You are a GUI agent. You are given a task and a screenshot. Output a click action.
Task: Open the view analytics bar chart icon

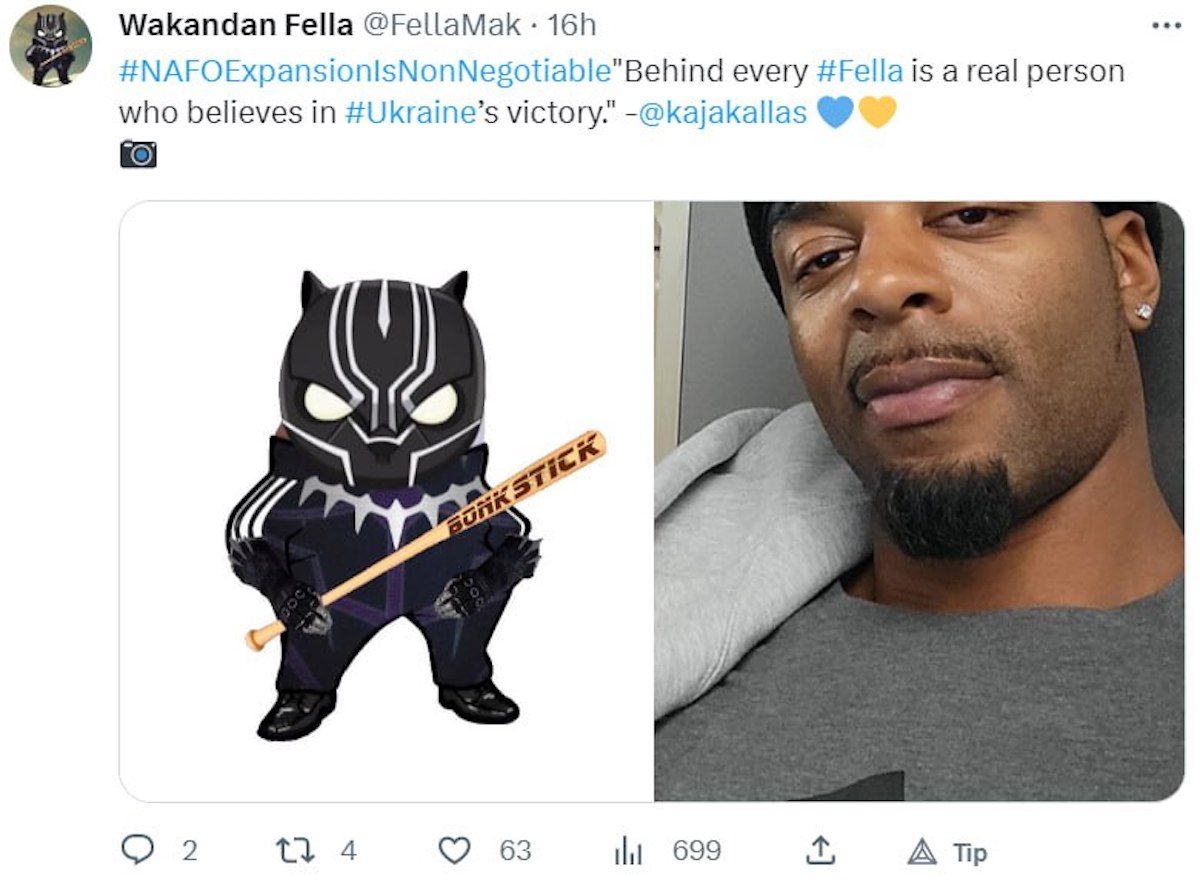point(626,851)
